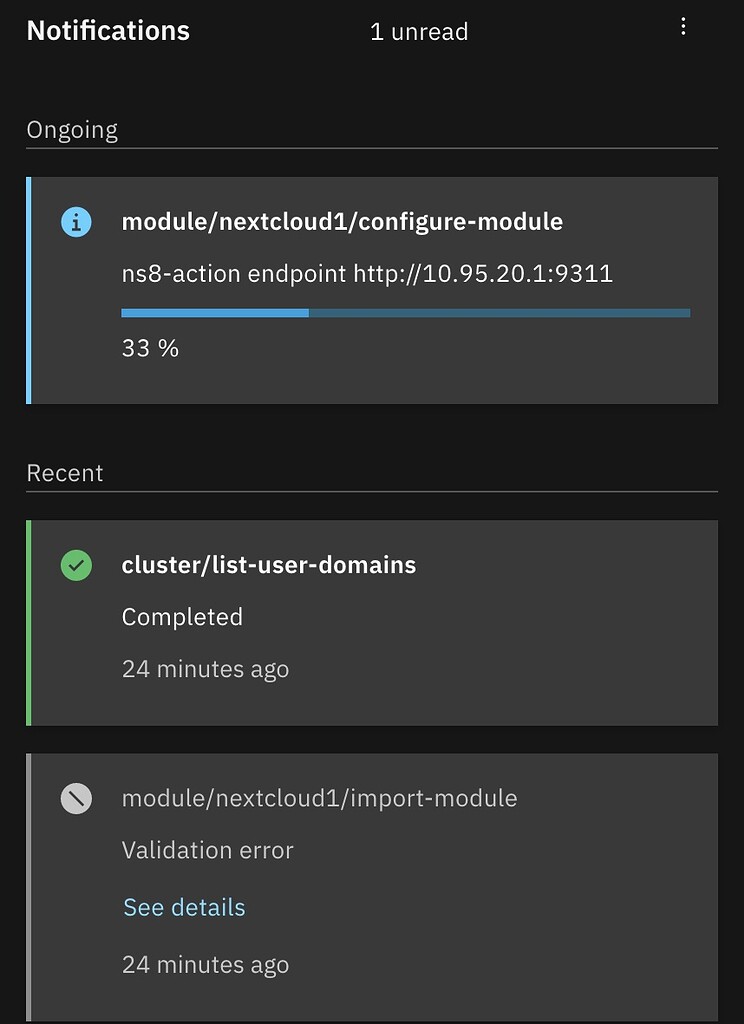The height and width of the screenshot is (1024, 744).
Task: Click the 1 unread counter
Action: [419, 31]
